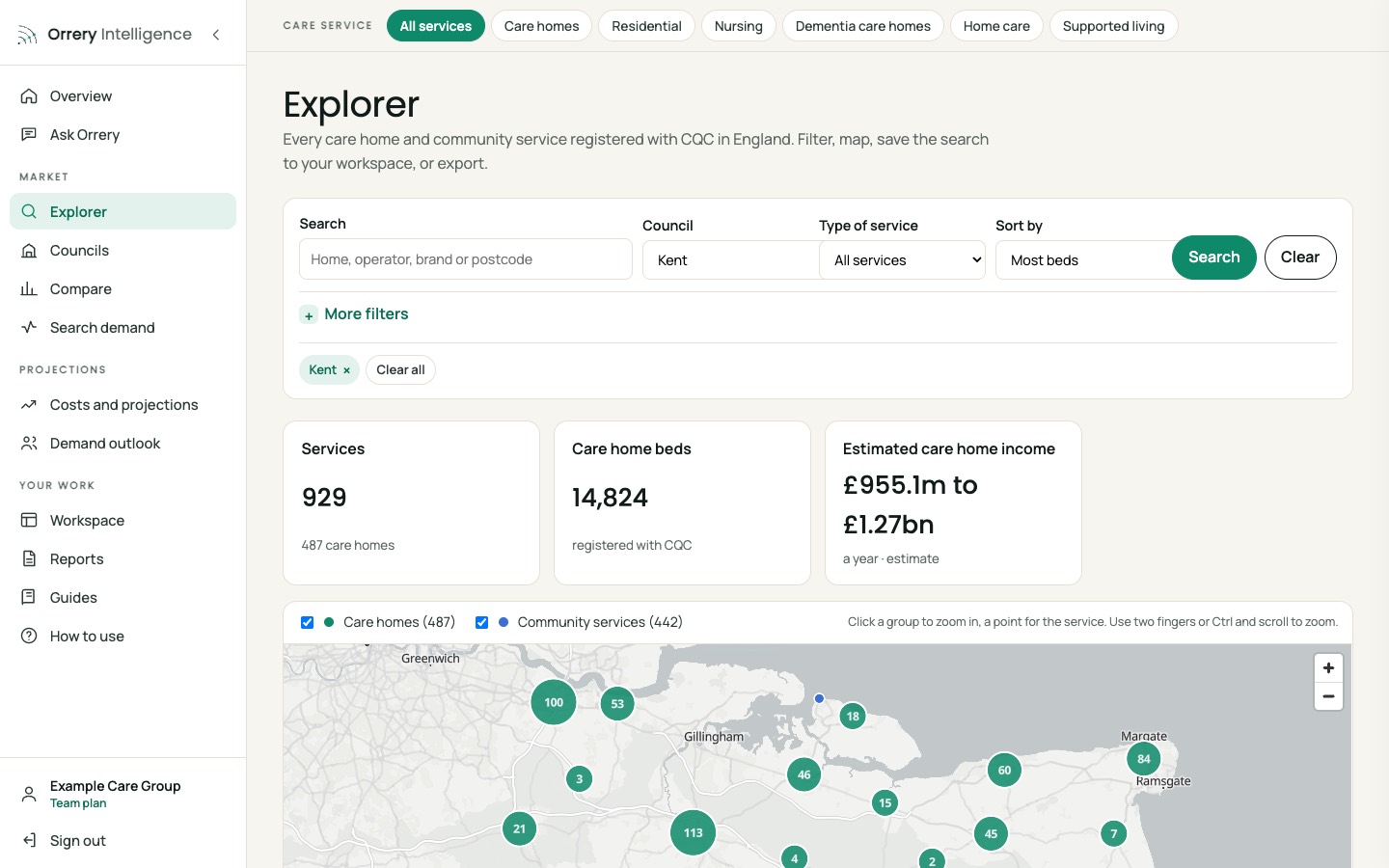The height and width of the screenshot is (868, 1389).
Task: Zoom out the map with minus button
Action: pyautogui.click(x=1328, y=696)
